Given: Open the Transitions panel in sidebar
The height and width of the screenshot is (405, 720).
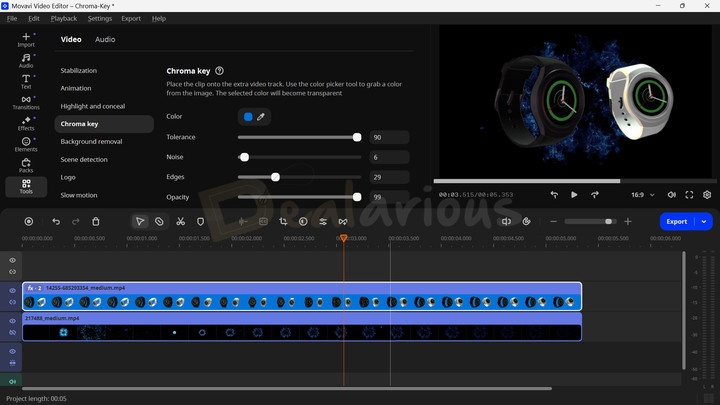Looking at the screenshot, I should coord(26,100).
